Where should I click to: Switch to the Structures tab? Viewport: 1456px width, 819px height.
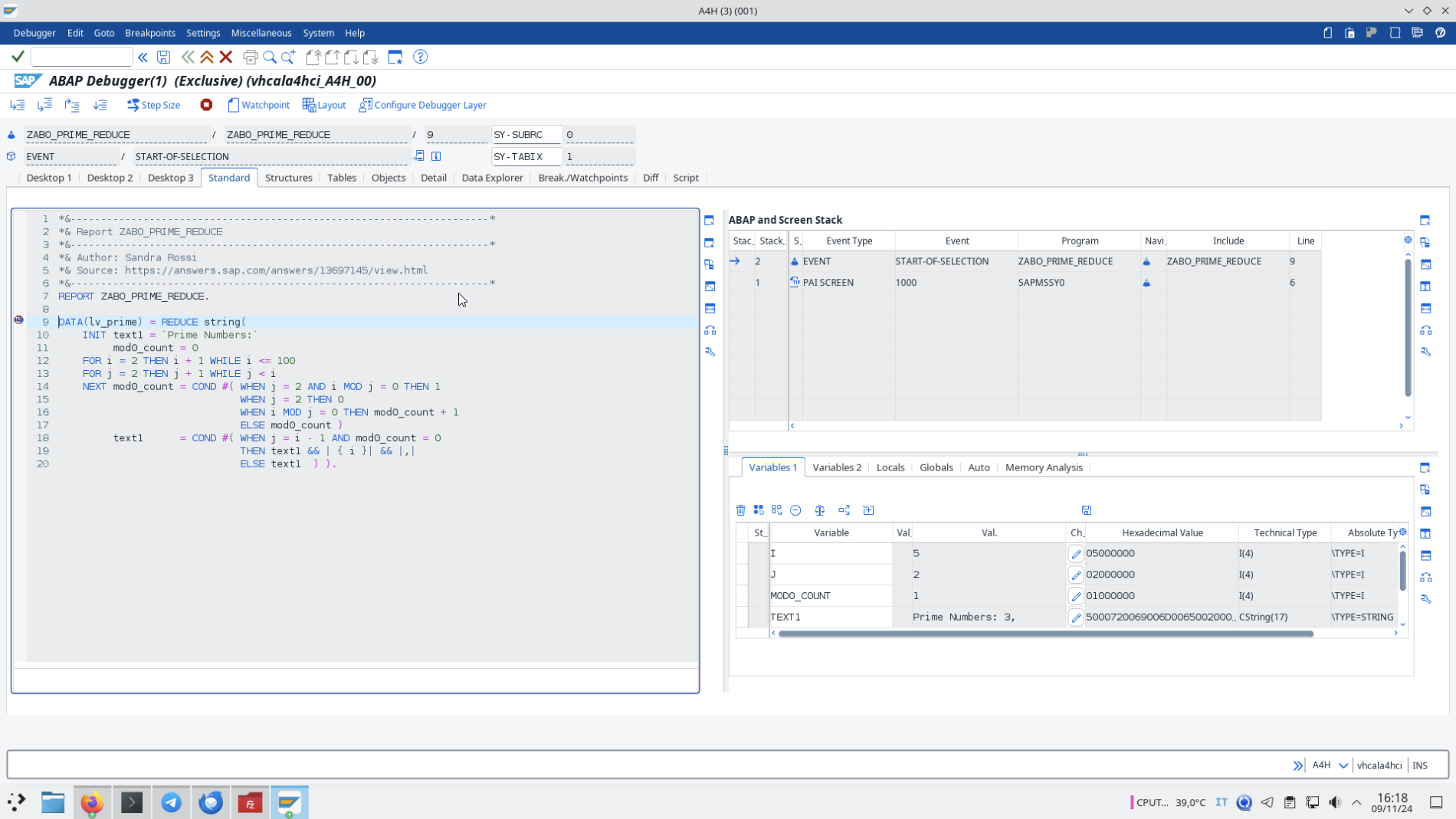click(288, 178)
